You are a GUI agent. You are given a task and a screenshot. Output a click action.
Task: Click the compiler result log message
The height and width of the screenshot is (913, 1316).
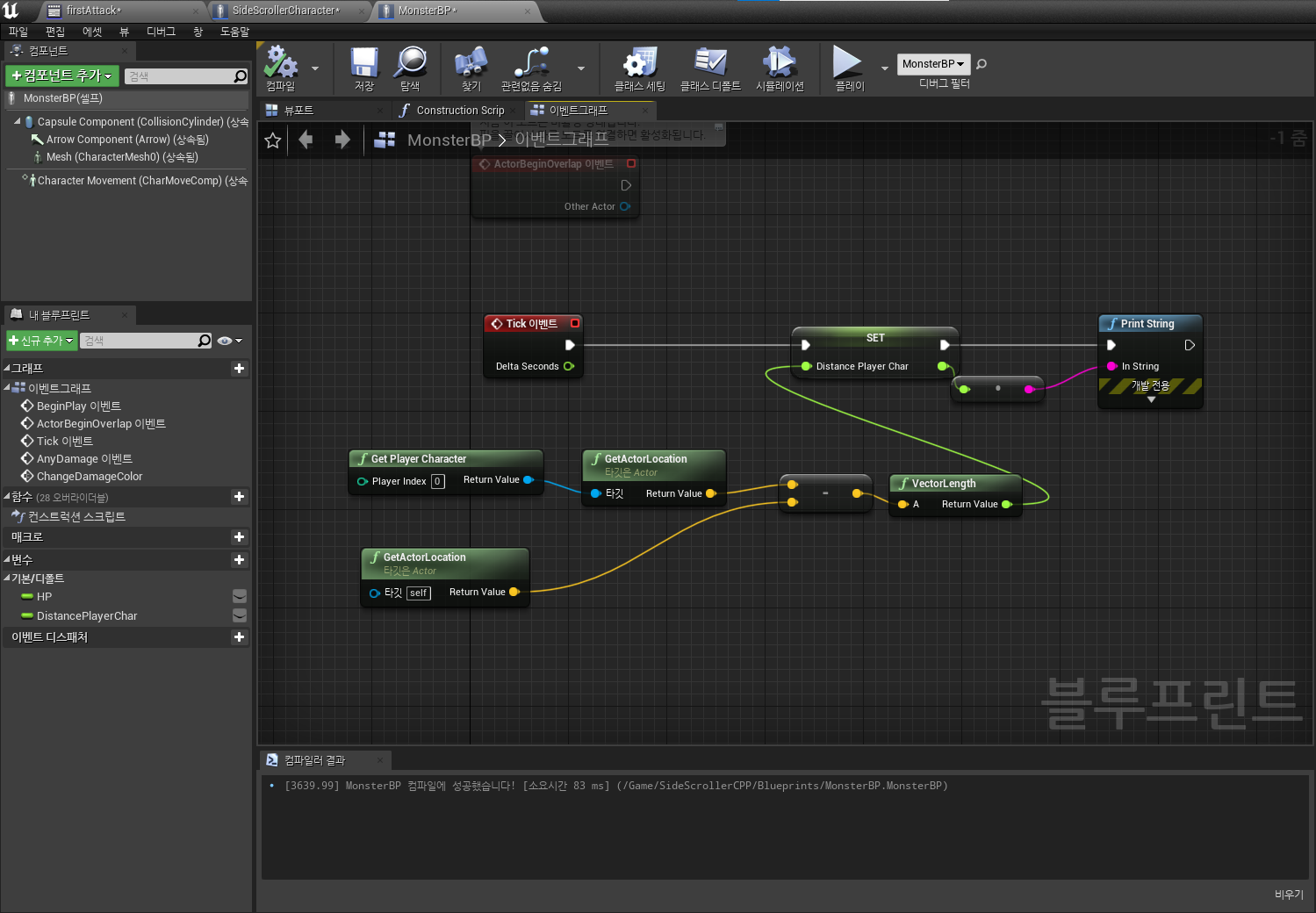tap(615, 786)
